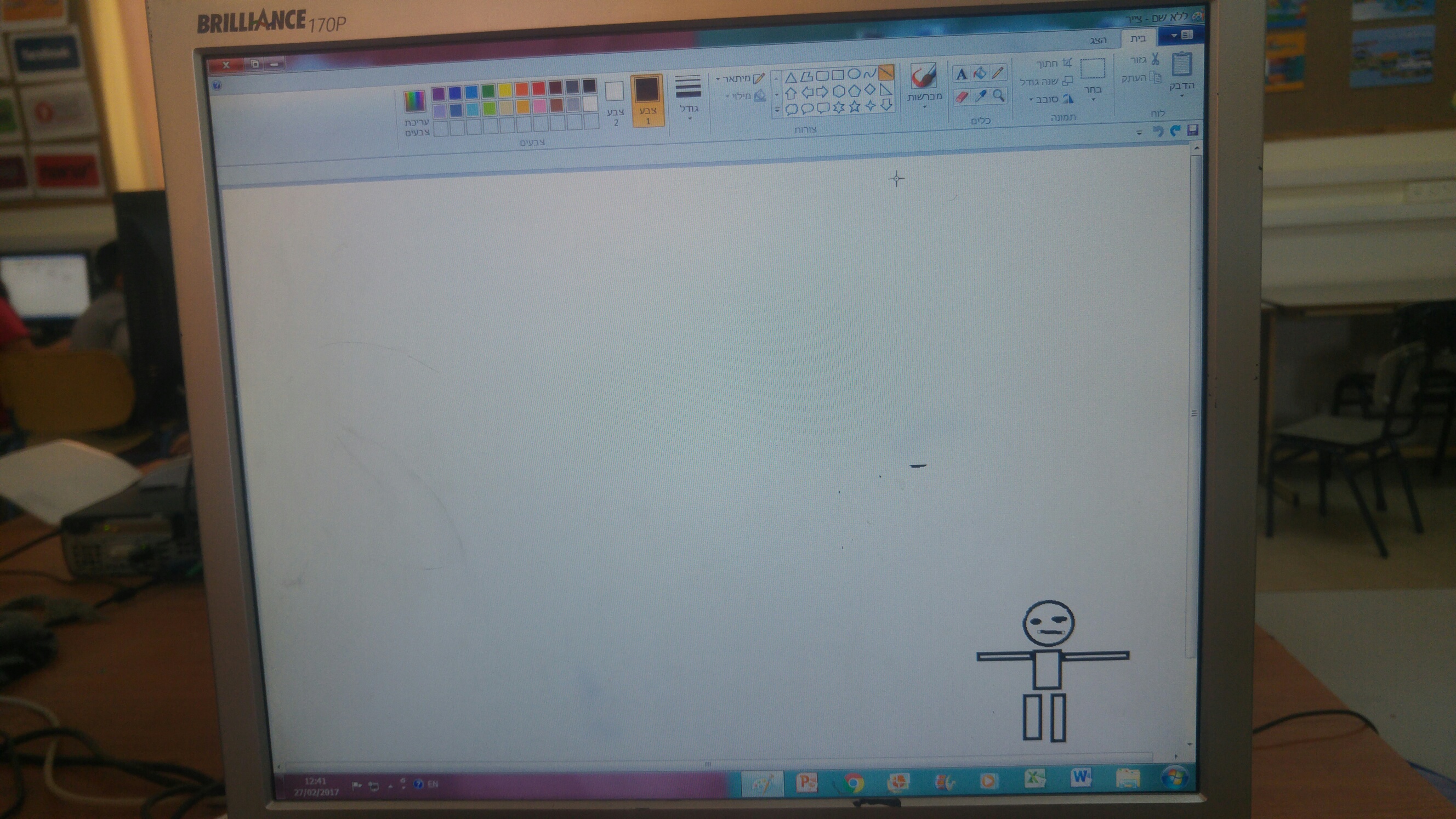Choose the five-point star shape

click(855, 106)
